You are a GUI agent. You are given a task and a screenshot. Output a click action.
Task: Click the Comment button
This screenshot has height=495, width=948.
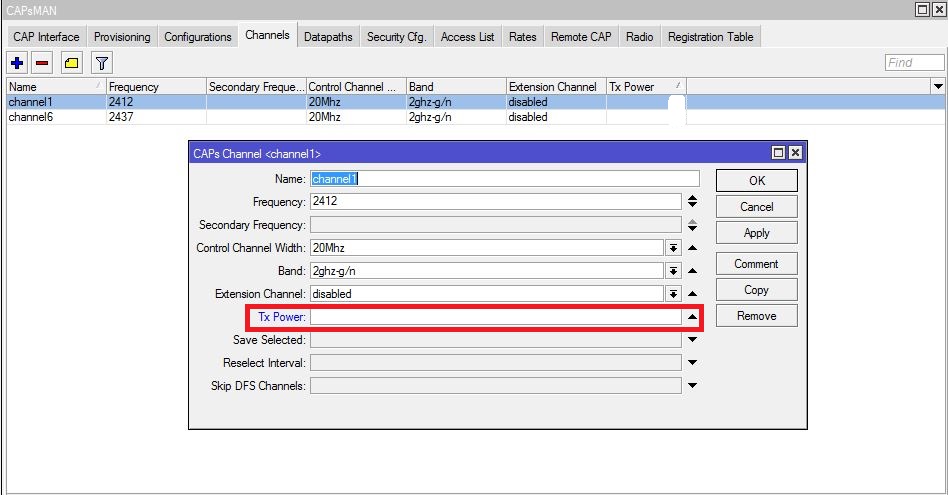(756, 264)
